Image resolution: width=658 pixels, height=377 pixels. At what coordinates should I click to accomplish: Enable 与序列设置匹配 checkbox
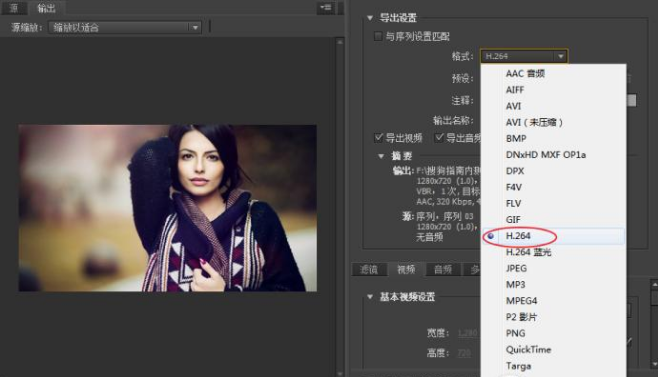point(378,37)
